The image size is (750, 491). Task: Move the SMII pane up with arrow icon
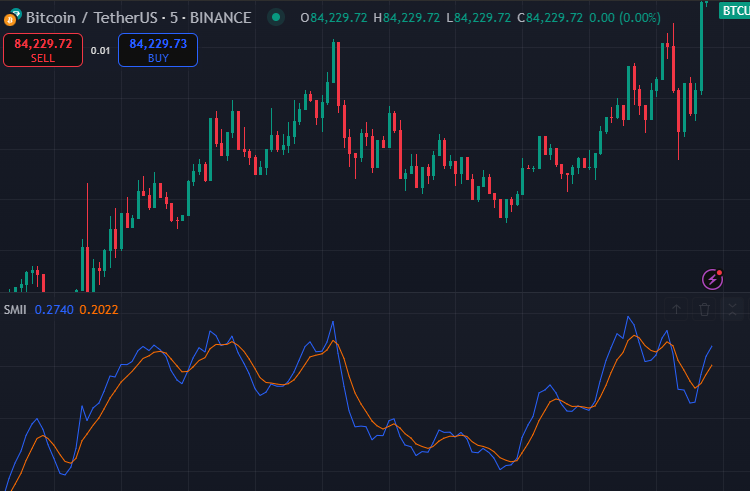point(676,309)
